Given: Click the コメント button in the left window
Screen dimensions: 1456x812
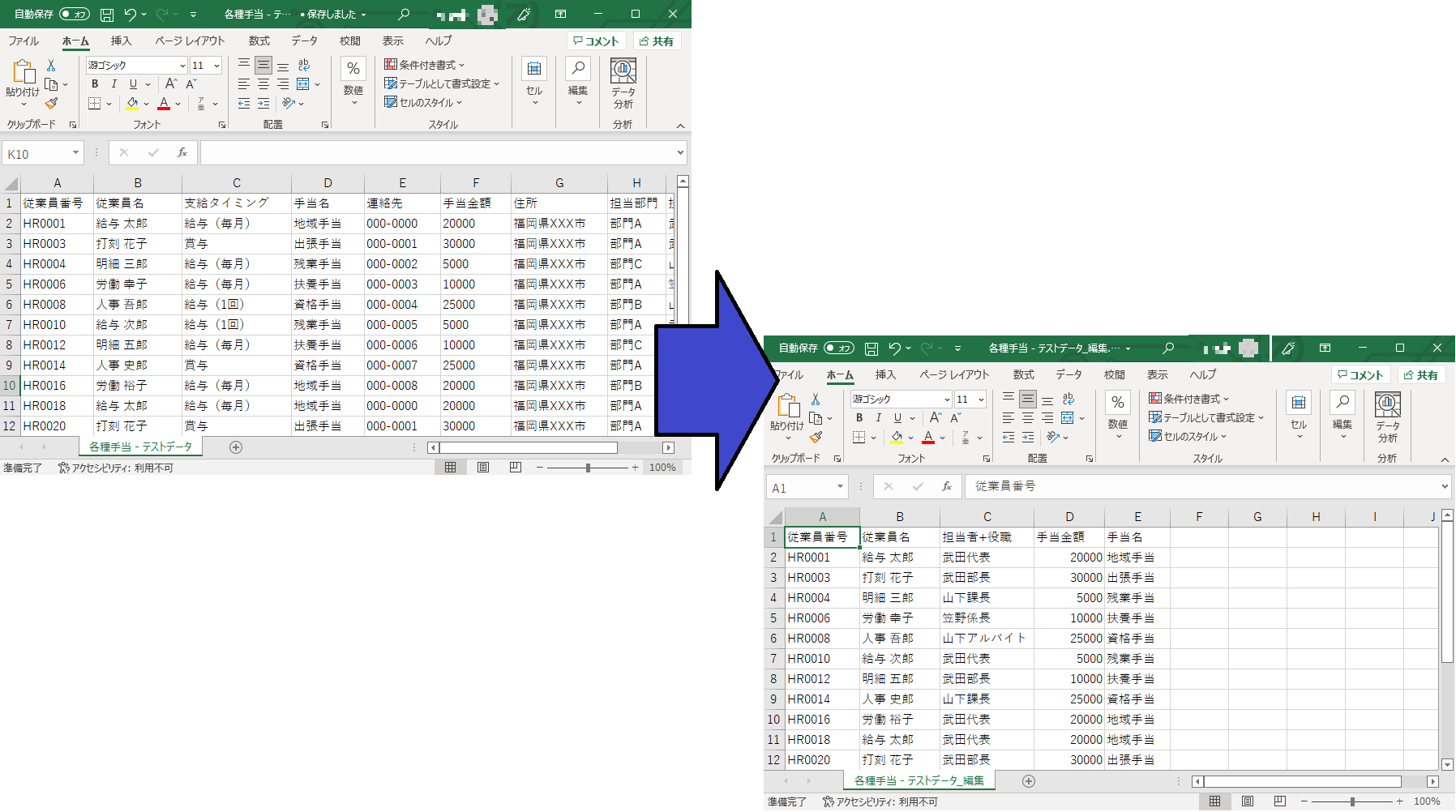Looking at the screenshot, I should pyautogui.click(x=596, y=41).
